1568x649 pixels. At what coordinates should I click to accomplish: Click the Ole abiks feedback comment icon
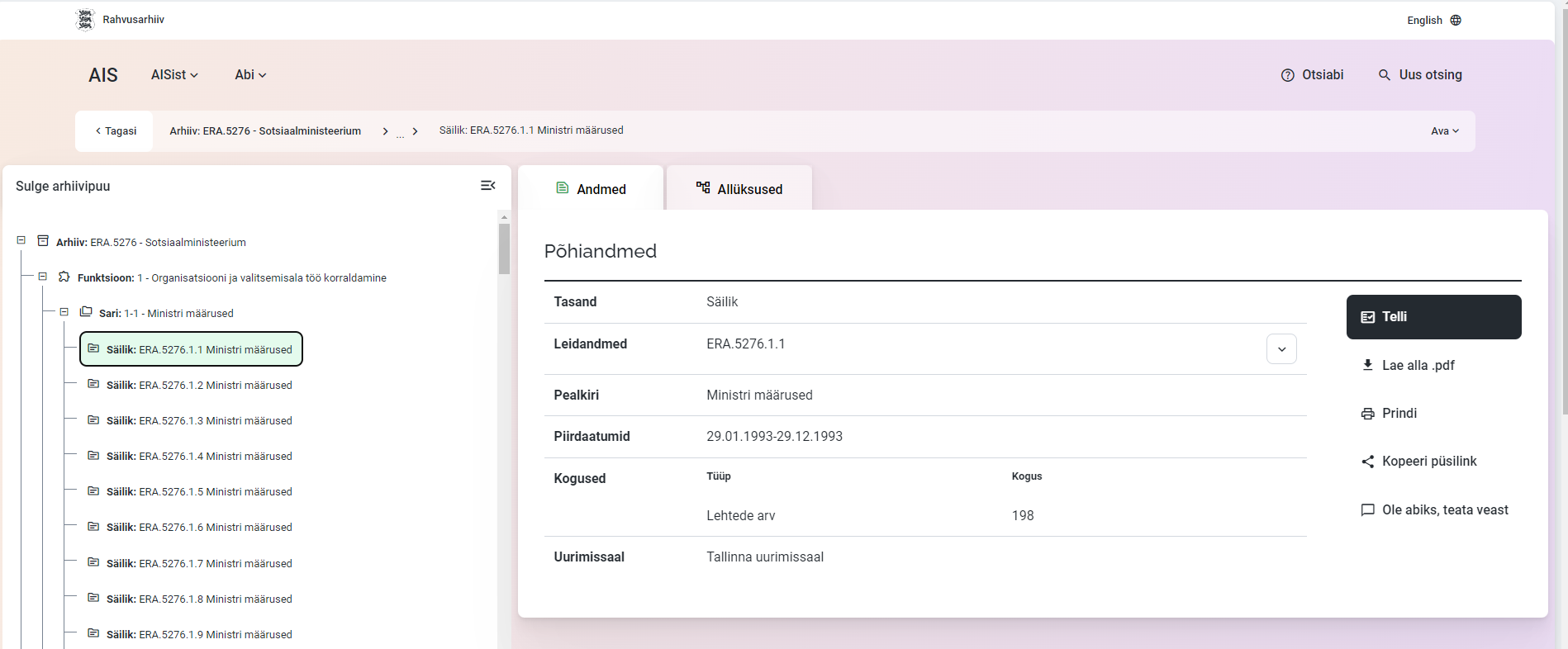point(1367,510)
